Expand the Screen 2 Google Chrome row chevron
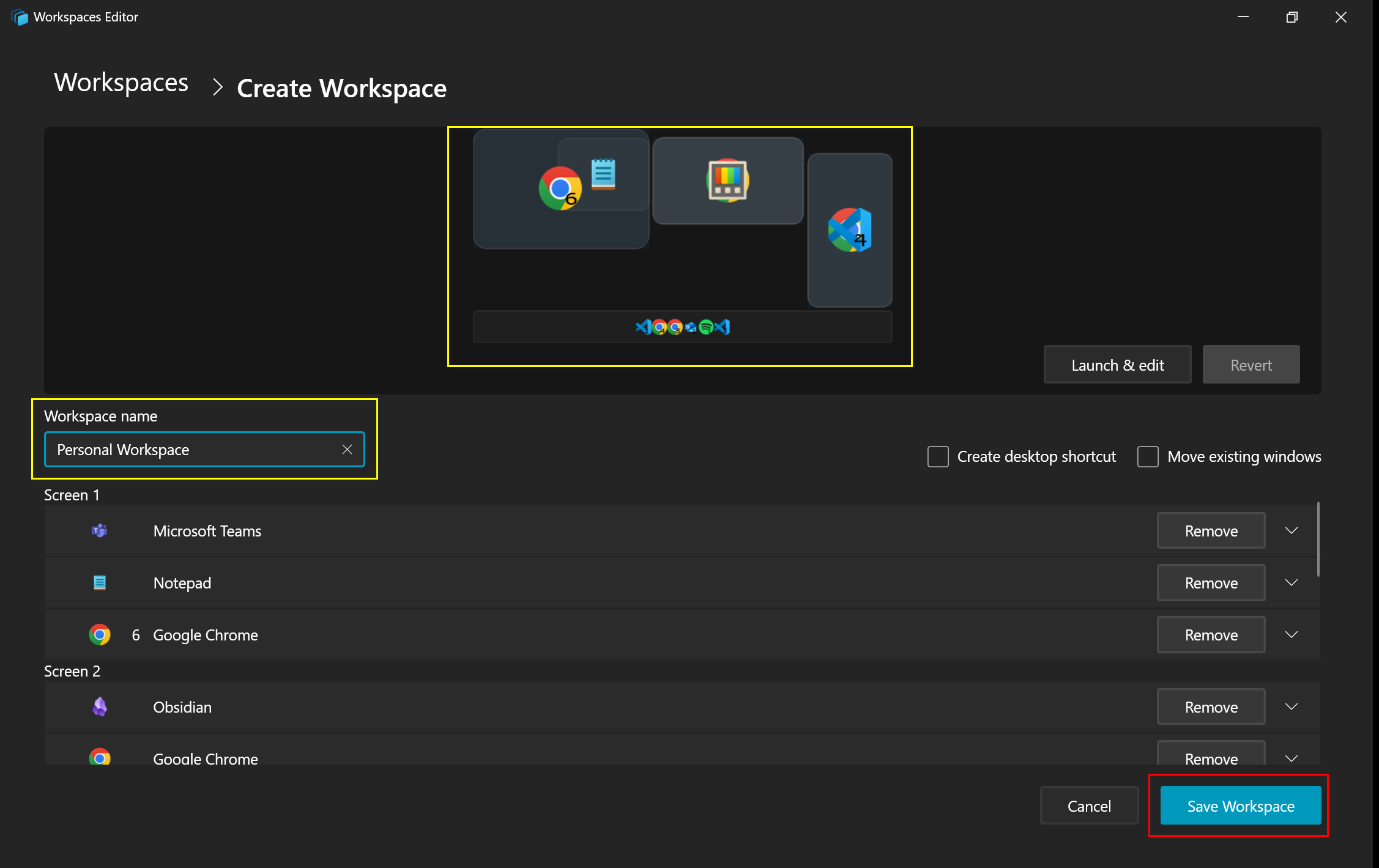The width and height of the screenshot is (1379, 868). pos(1292,758)
